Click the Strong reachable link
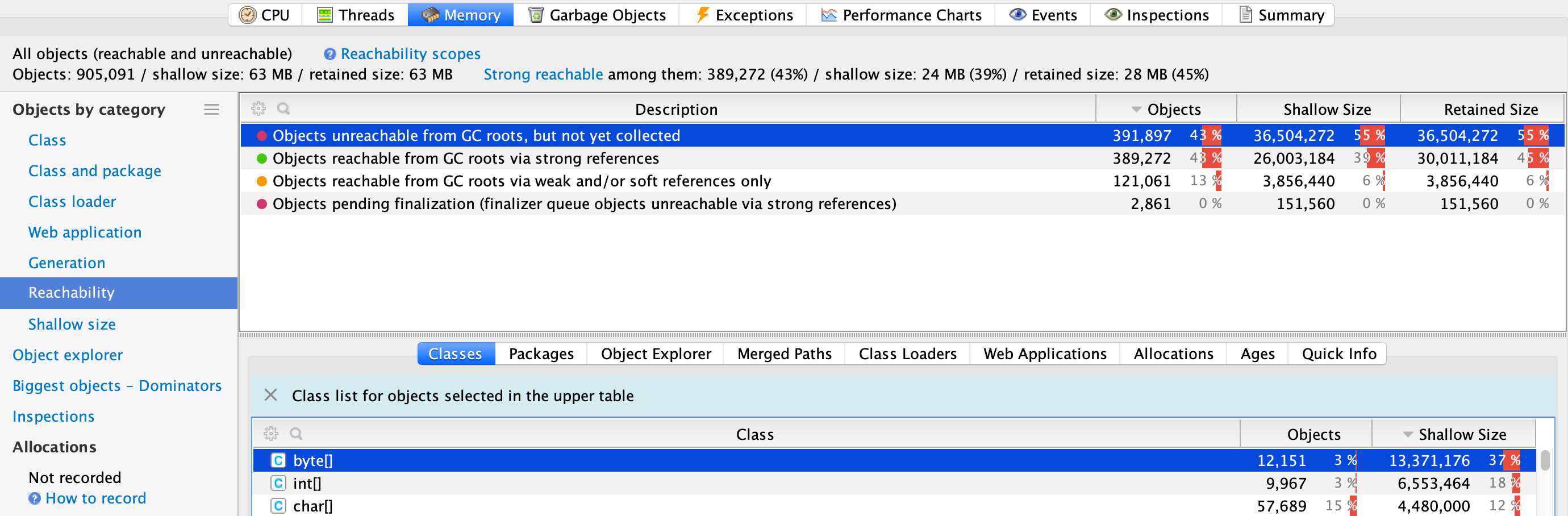Screen dimensions: 1568x516 543,74
